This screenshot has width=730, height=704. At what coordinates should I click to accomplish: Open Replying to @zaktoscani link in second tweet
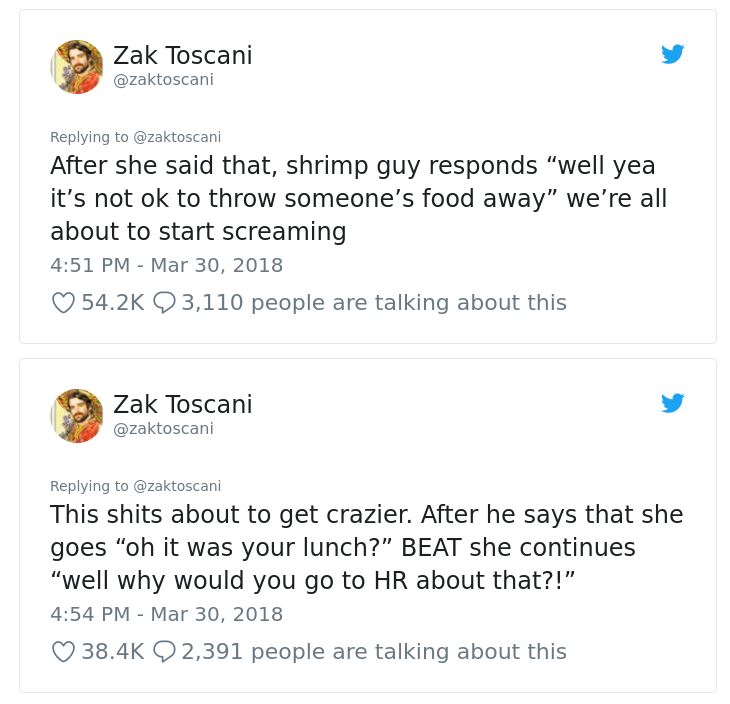(x=135, y=486)
